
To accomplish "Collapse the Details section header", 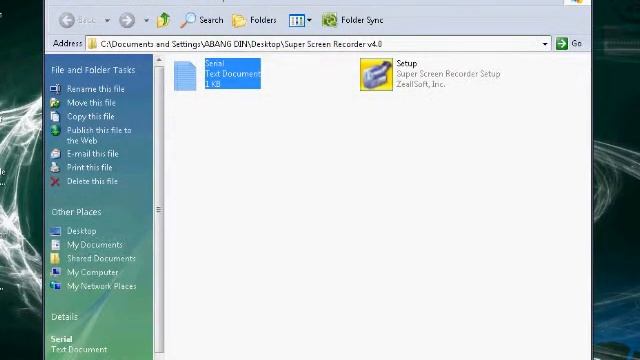I will pyautogui.click(x=64, y=317).
